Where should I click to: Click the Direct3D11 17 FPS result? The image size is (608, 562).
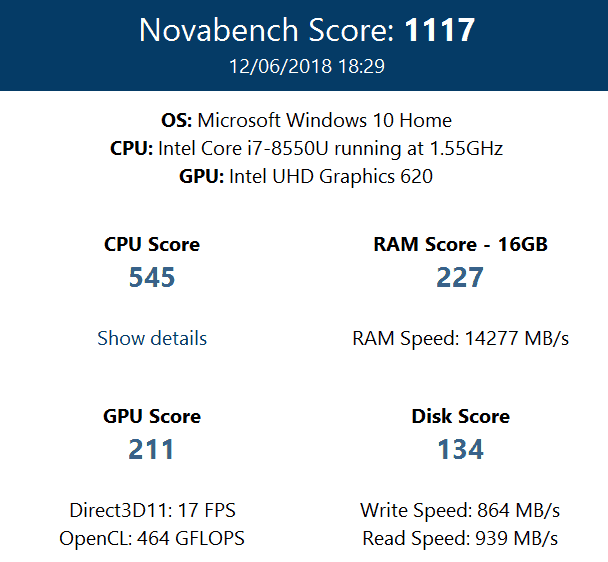pos(152,510)
